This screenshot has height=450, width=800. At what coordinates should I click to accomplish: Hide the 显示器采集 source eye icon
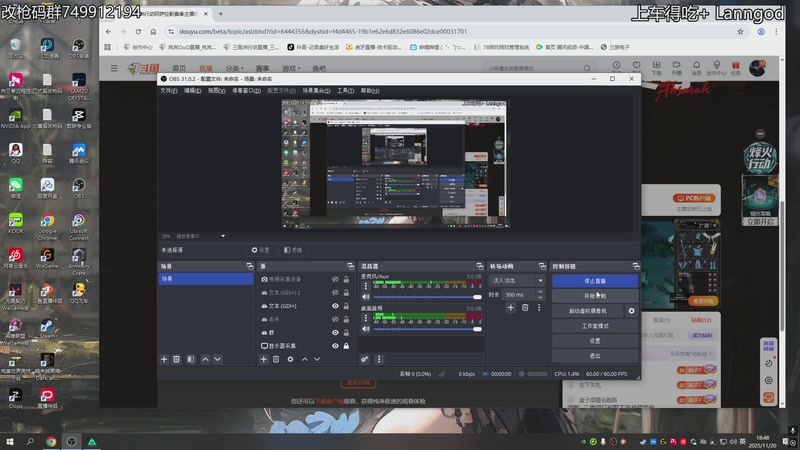(x=335, y=346)
